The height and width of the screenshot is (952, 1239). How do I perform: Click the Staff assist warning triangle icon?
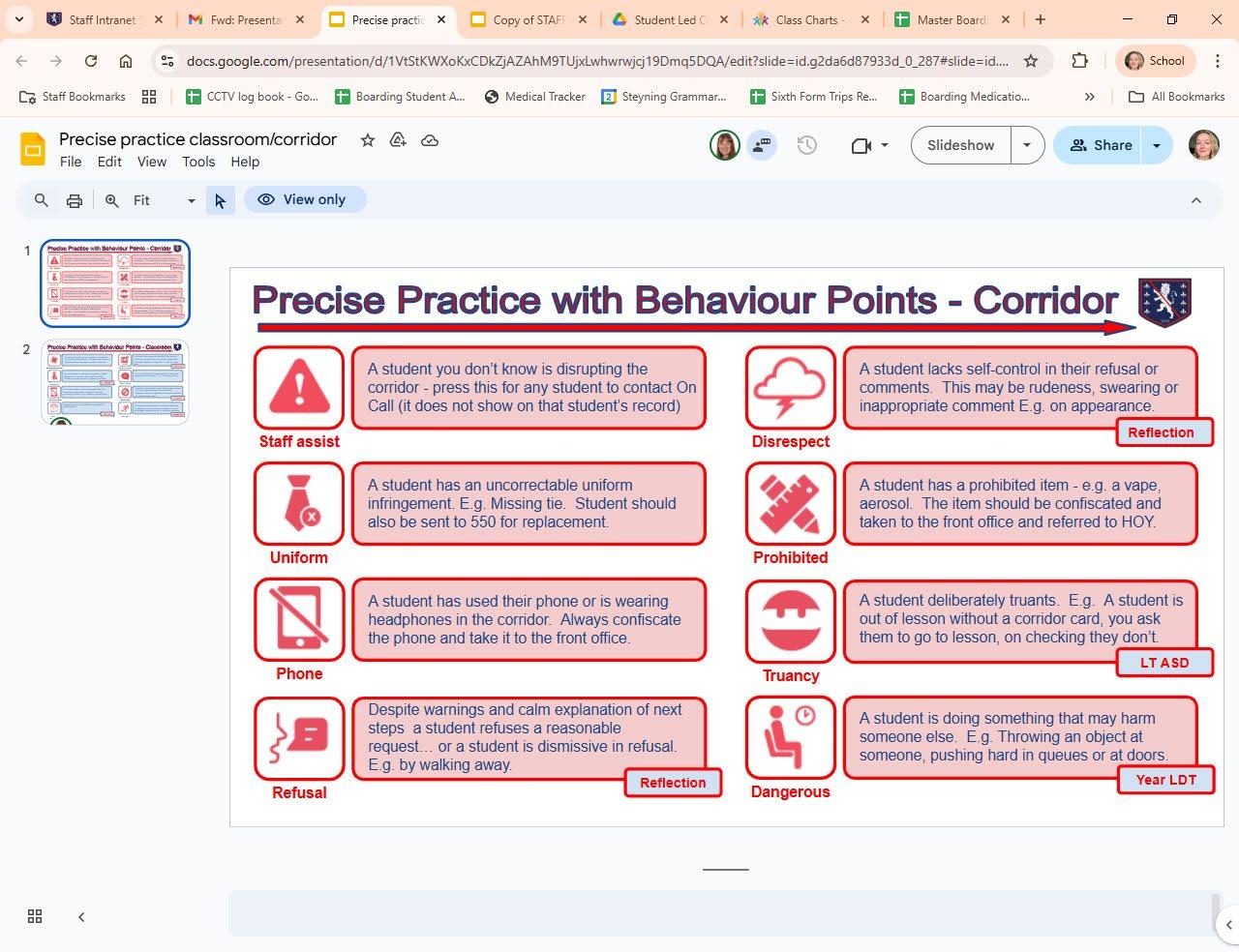point(299,387)
